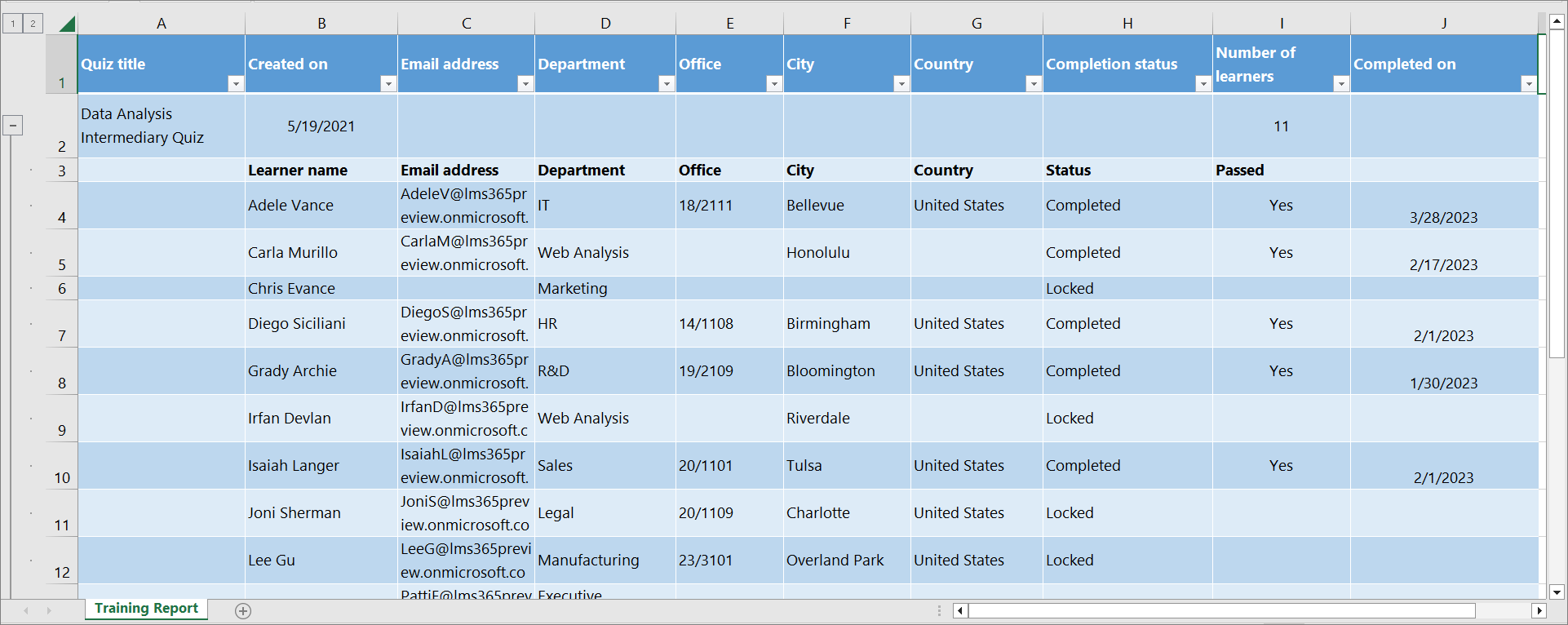
Task: Click the Select All corner triangle
Action: pos(67,24)
